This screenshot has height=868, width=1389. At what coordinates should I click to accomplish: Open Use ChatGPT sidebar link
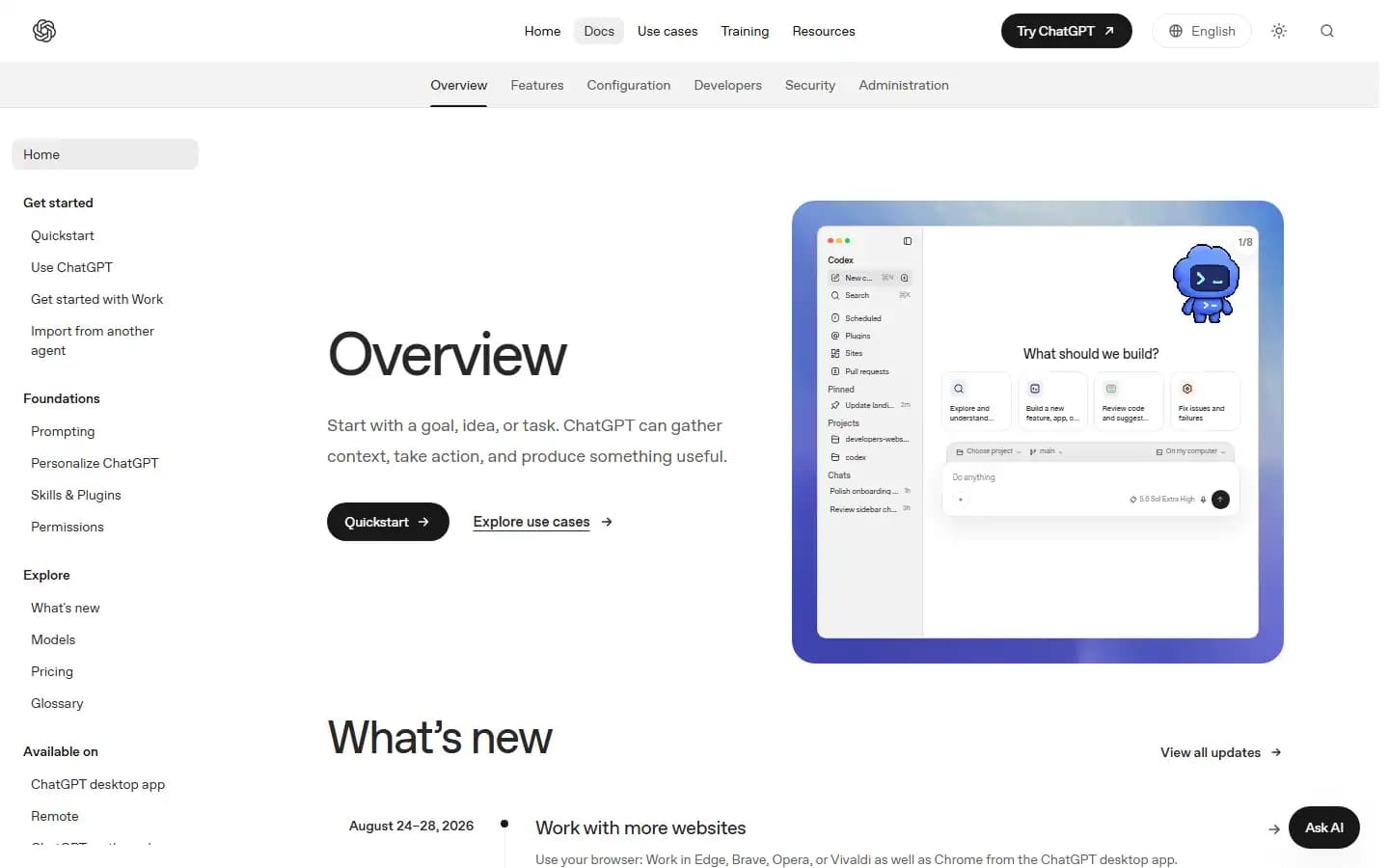pos(71,267)
